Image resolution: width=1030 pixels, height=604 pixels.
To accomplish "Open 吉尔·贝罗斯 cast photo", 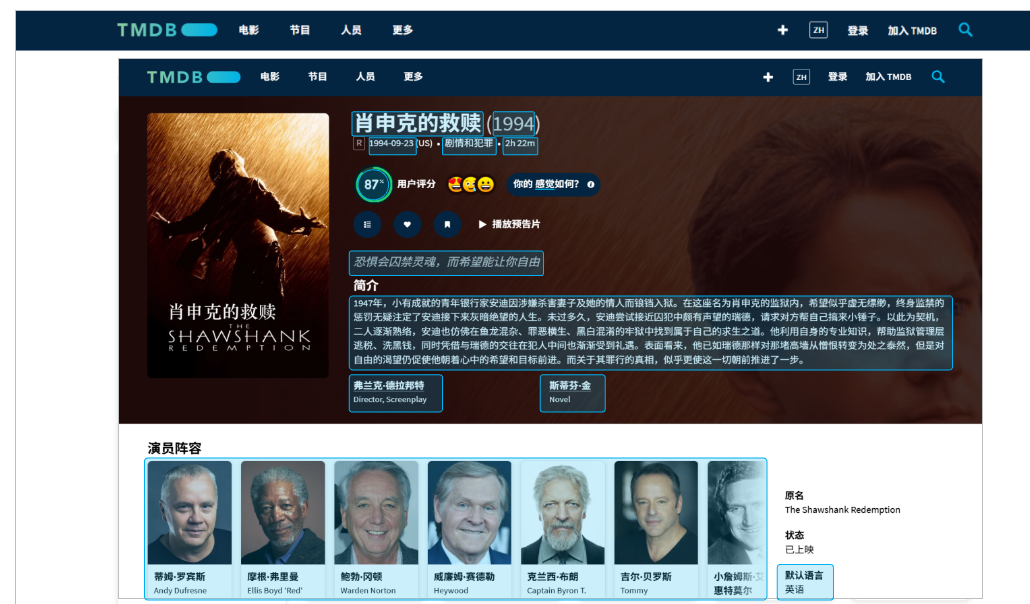I will point(656,513).
